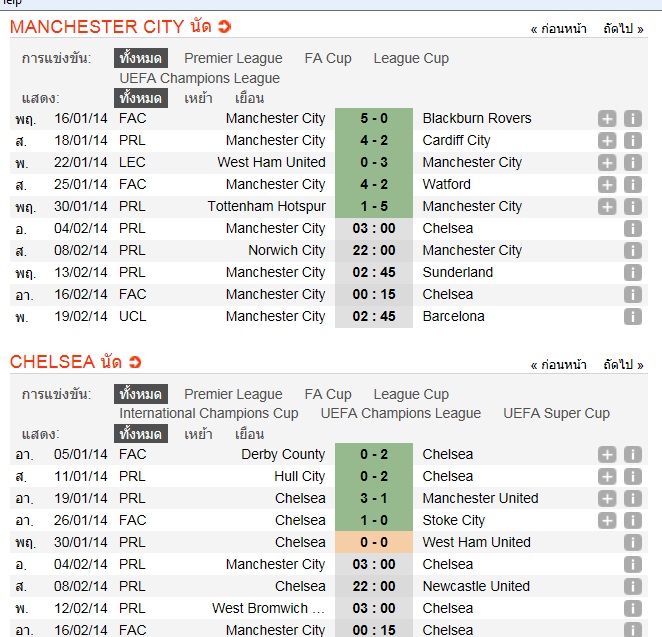Go to next page (ถัดไป) of Manchester City matches

(623, 30)
